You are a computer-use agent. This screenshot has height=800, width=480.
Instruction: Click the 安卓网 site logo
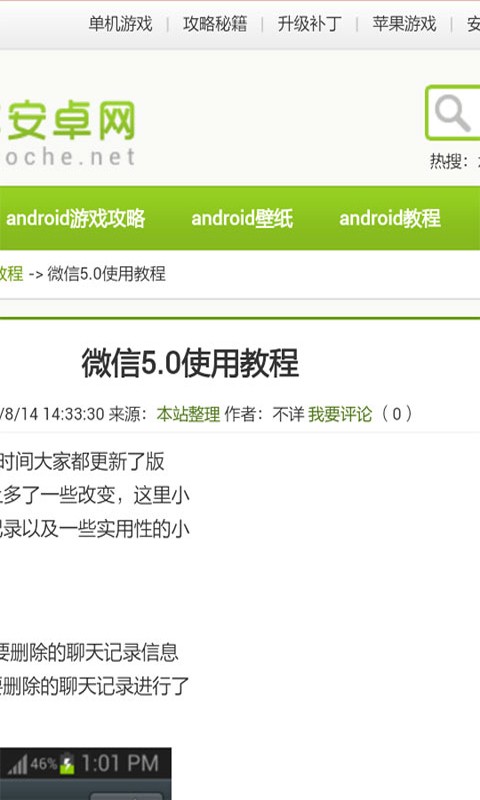click(69, 120)
